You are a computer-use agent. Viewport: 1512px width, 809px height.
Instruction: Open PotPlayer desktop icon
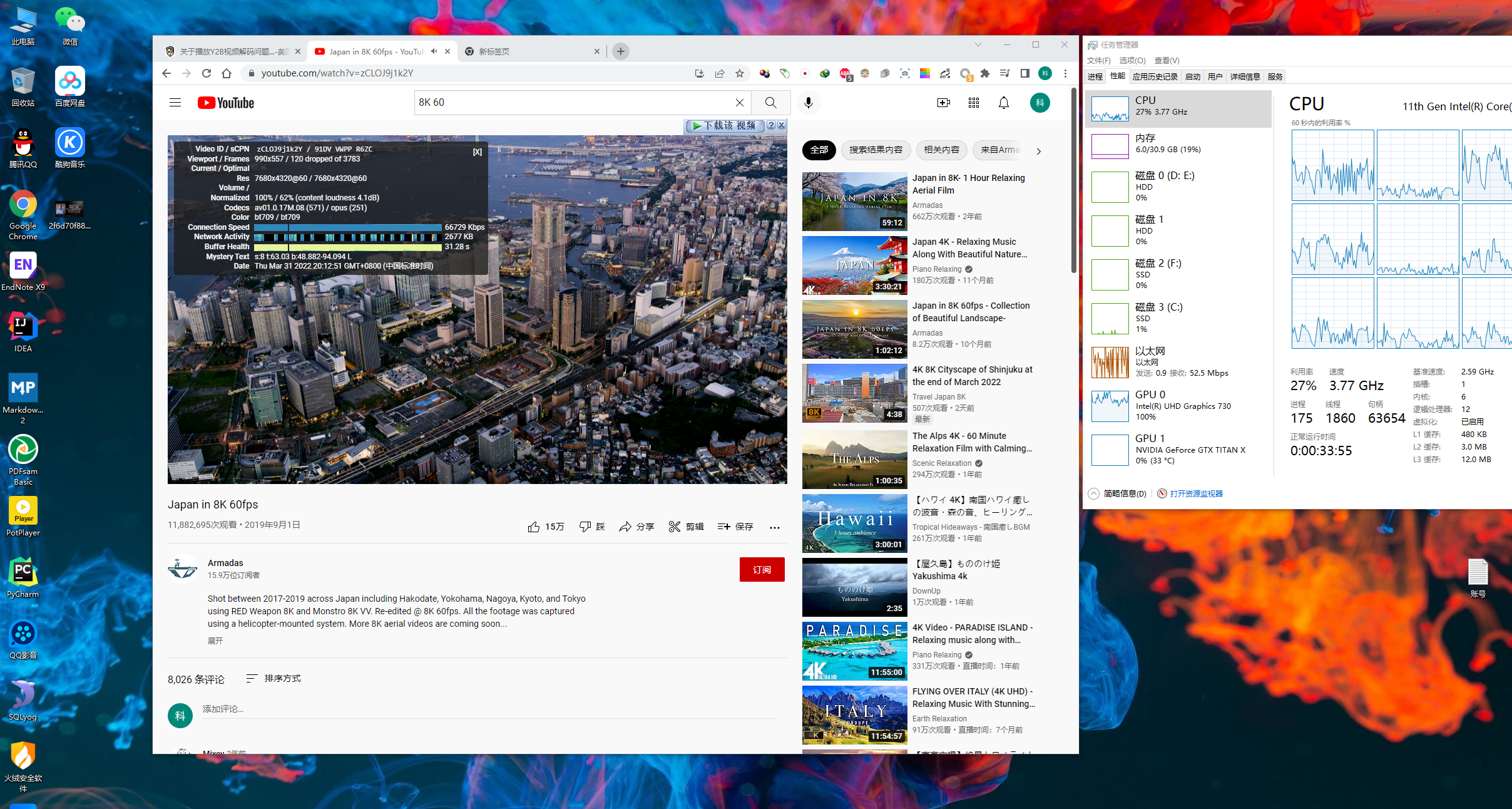tap(23, 517)
